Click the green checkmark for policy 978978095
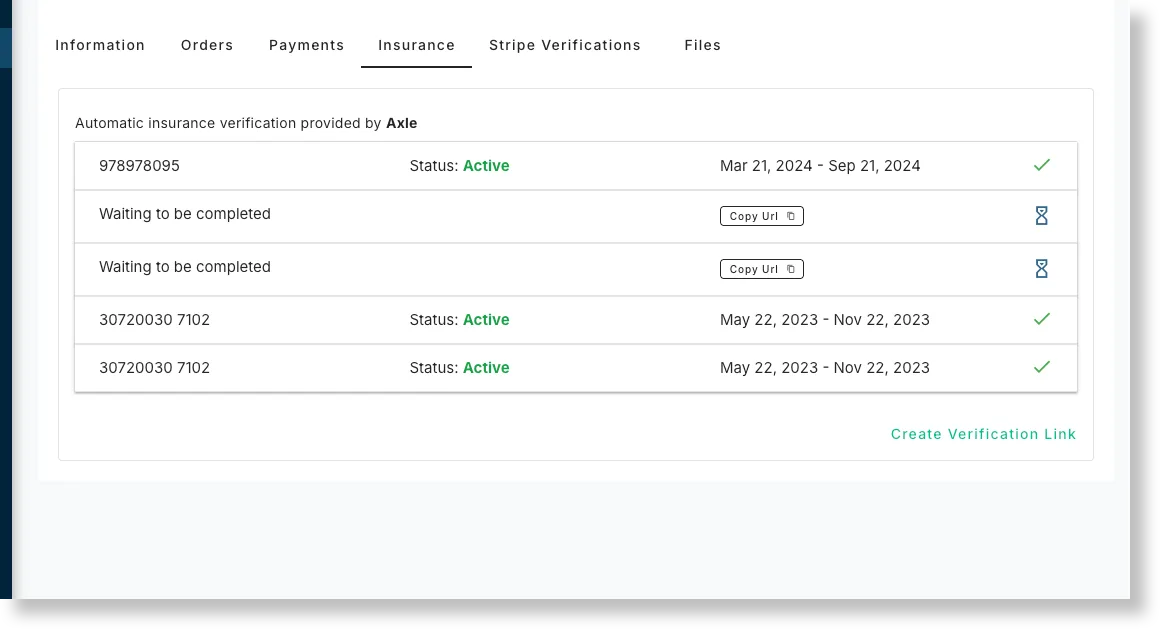The image size is (1160, 629). pos(1042,165)
